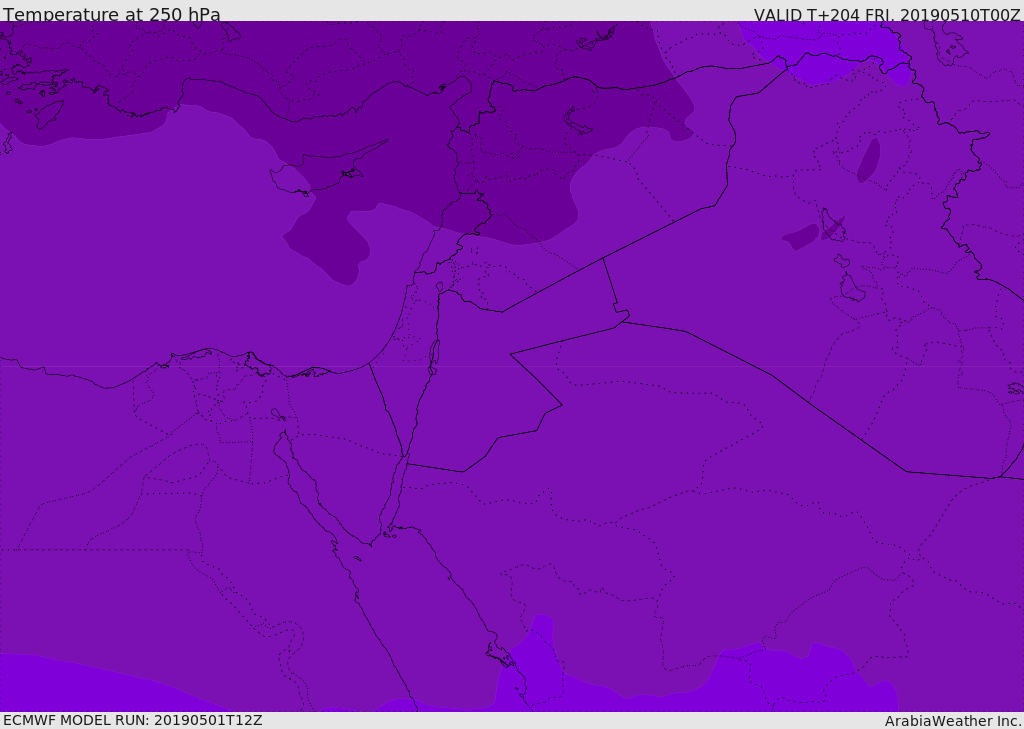Click the 'Temperature at 250 hPa' title
The height and width of the screenshot is (729, 1024).
click(111, 14)
